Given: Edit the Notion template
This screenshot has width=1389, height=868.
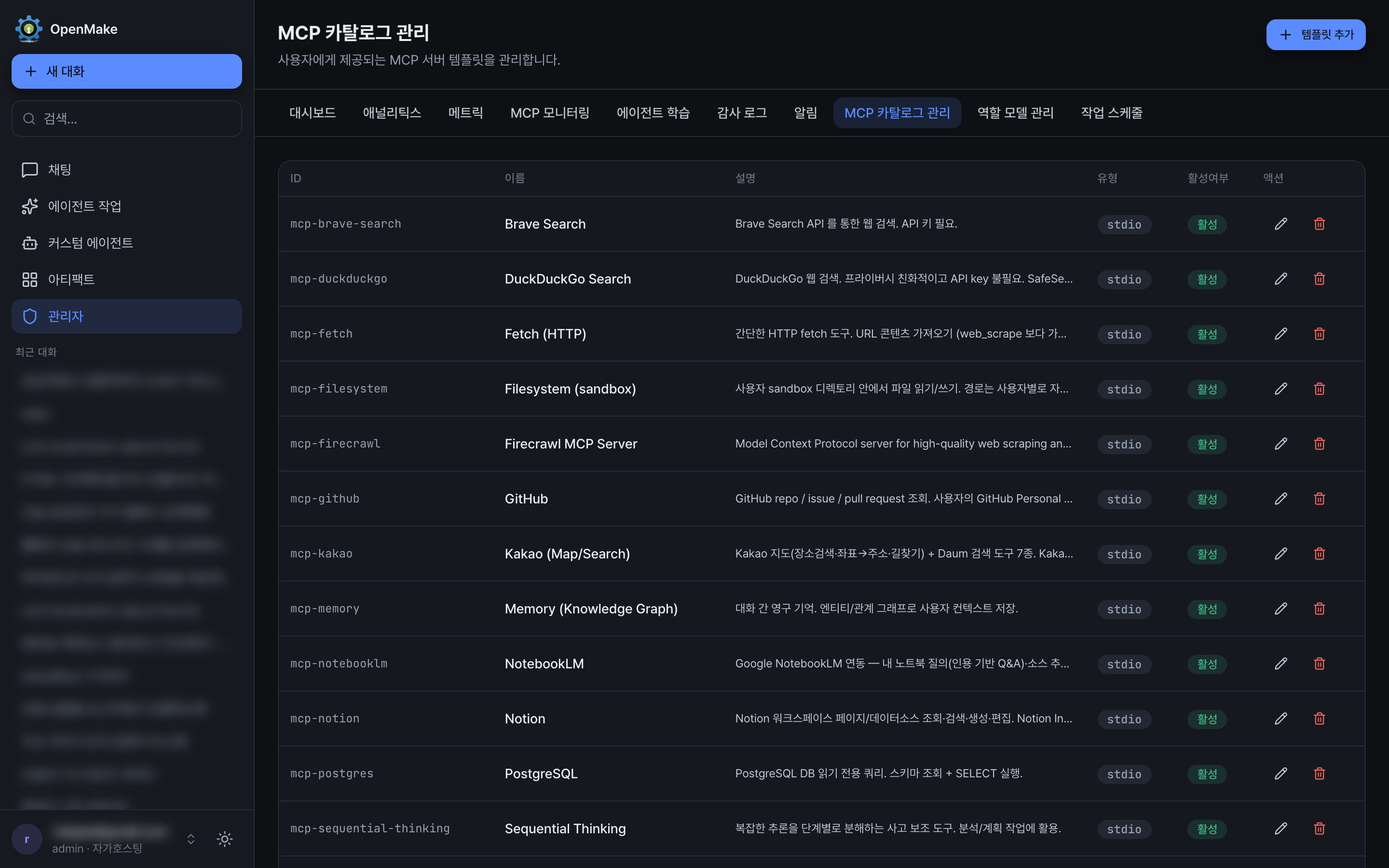Looking at the screenshot, I should point(1280,719).
